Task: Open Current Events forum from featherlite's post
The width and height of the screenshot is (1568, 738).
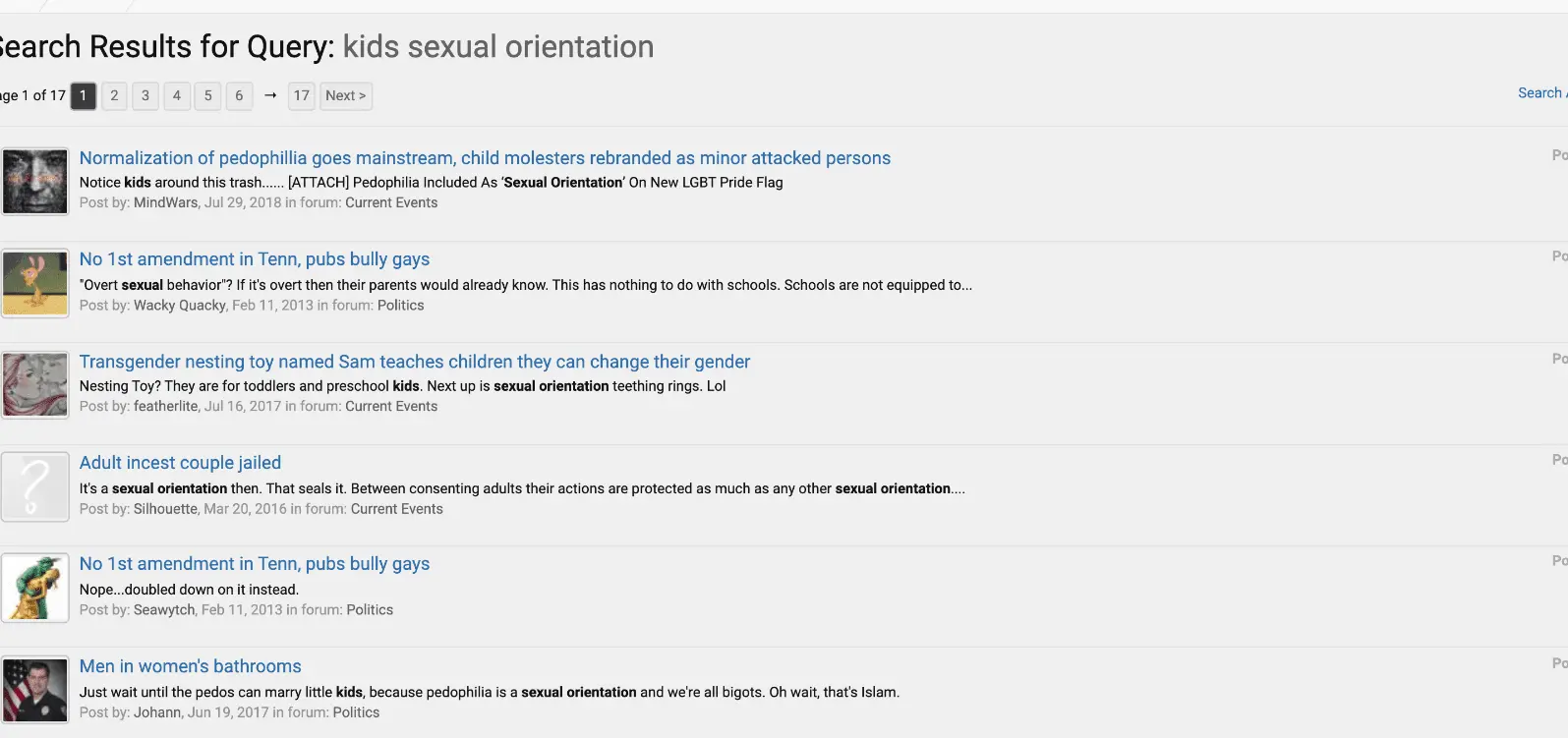Action: pos(391,406)
